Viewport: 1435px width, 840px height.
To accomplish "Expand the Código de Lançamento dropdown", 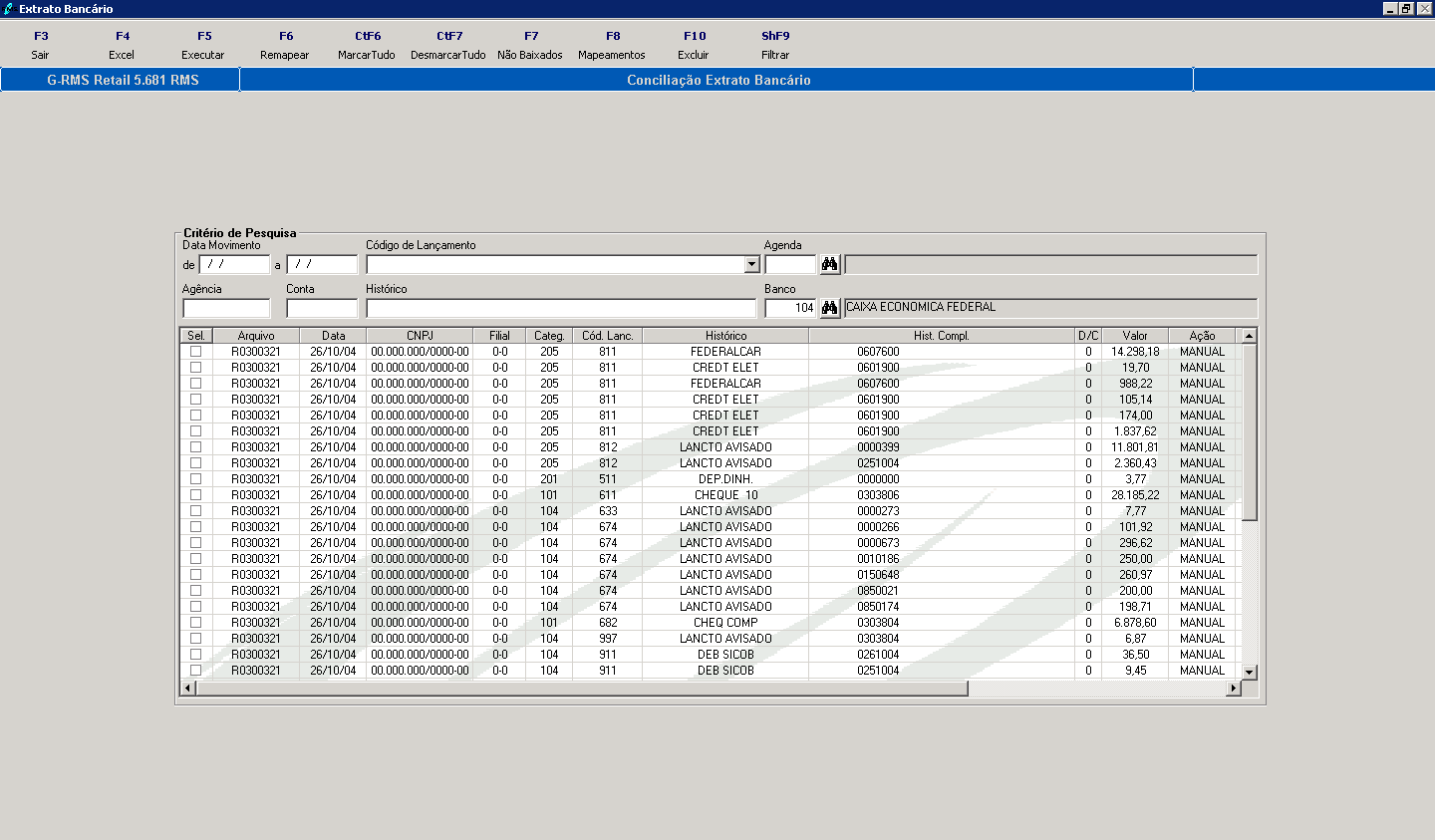I will [751, 264].
